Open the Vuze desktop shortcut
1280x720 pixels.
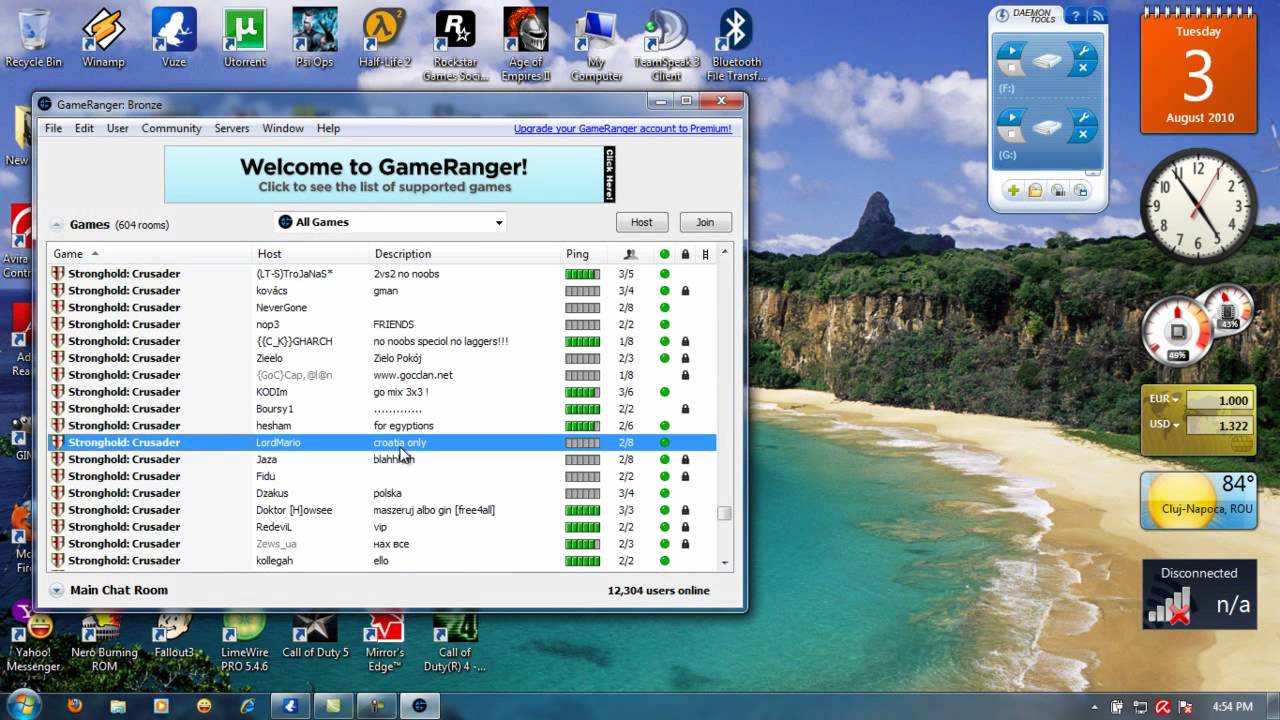tap(174, 38)
